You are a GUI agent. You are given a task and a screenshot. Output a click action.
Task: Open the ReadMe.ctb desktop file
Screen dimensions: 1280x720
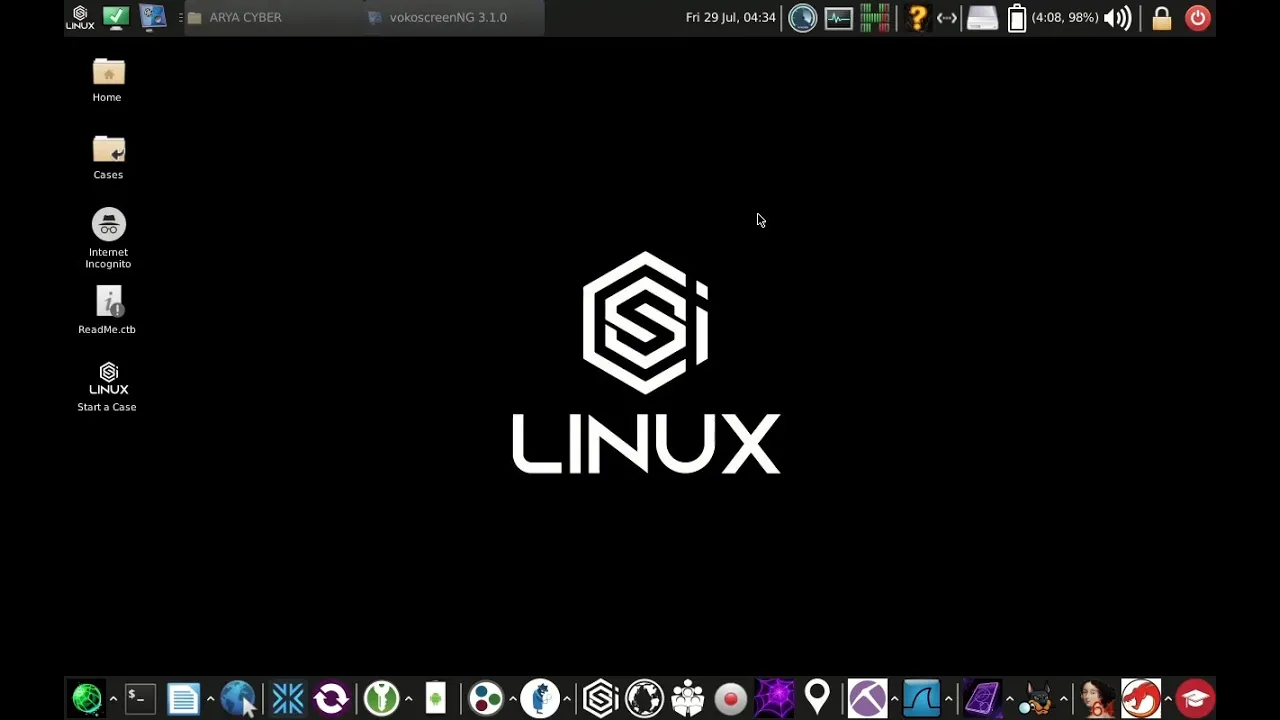pyautogui.click(x=107, y=310)
